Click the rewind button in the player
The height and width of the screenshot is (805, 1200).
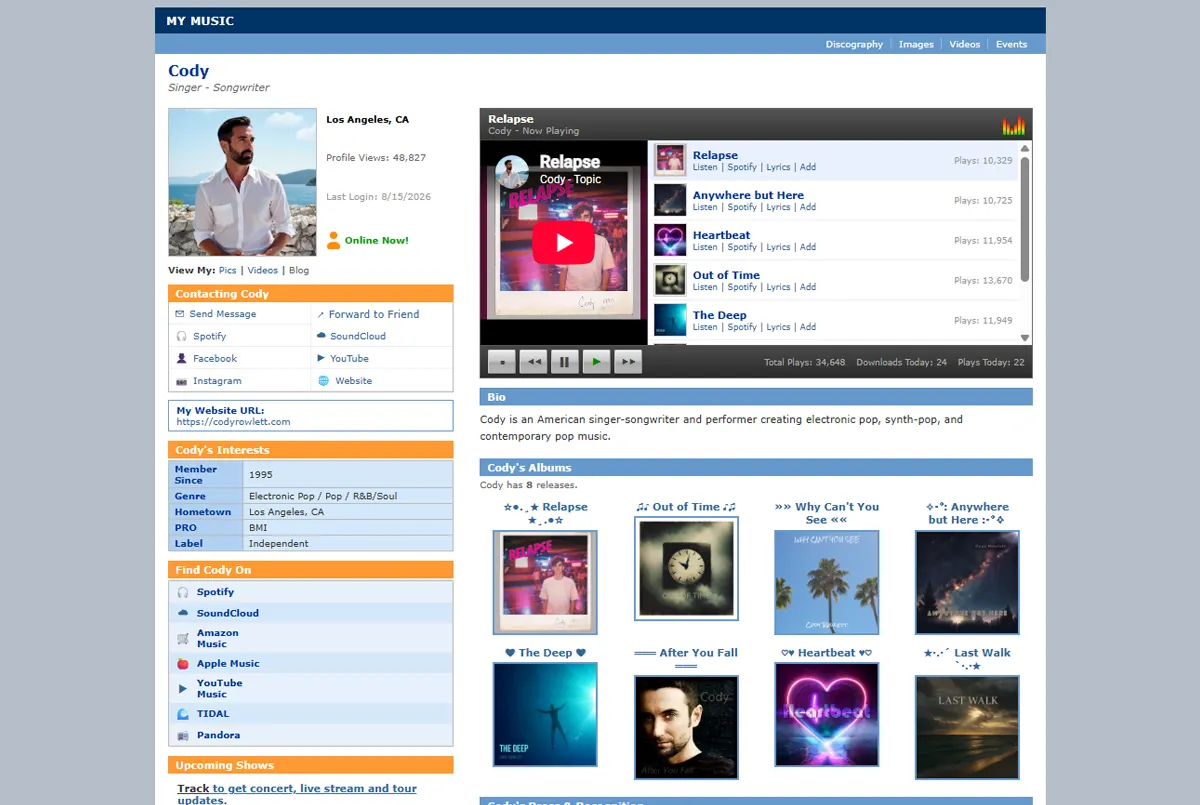pyautogui.click(x=534, y=362)
